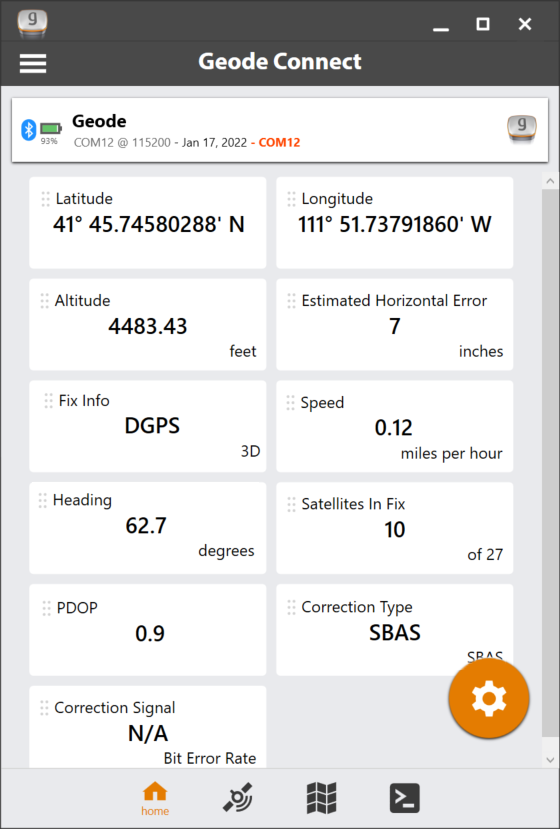Grab the Speed tile drag handle

pyautogui.click(x=290, y=403)
